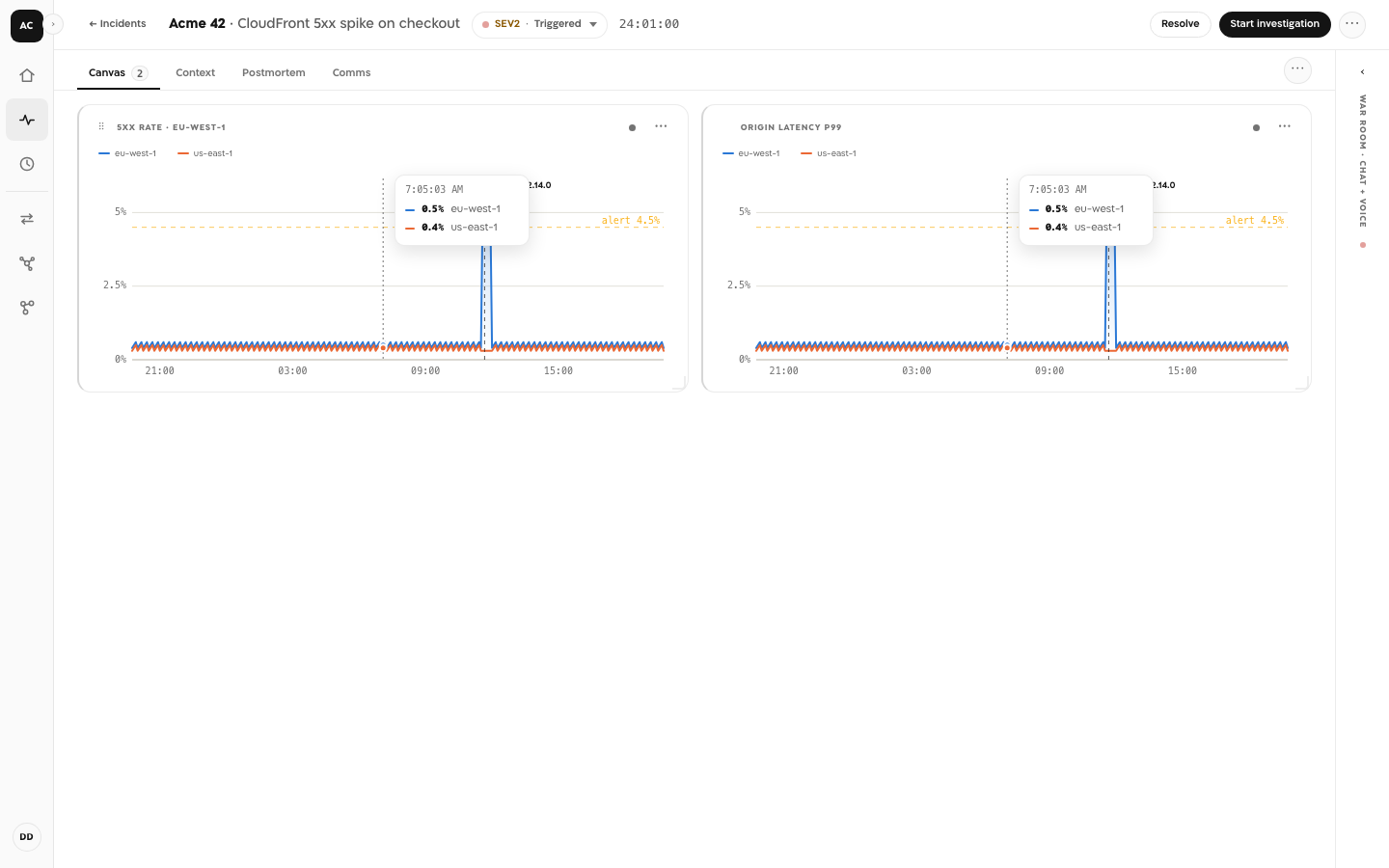
Task: Open the War Room chat + voice label
Action: [x=1363, y=161]
